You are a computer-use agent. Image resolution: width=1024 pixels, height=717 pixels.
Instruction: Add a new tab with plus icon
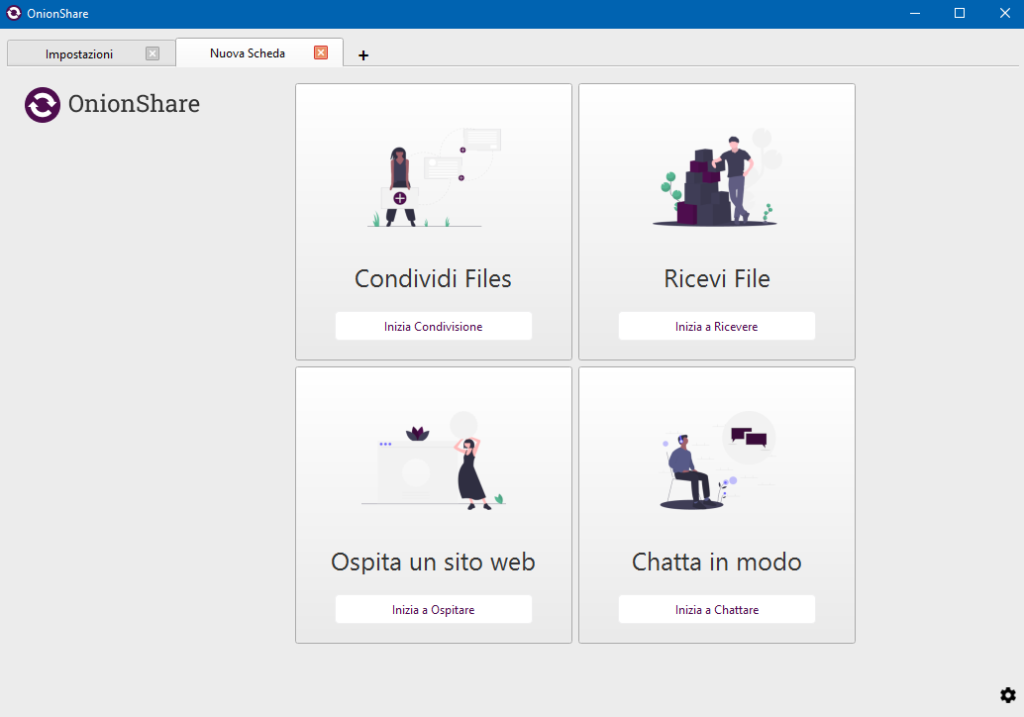(x=363, y=56)
